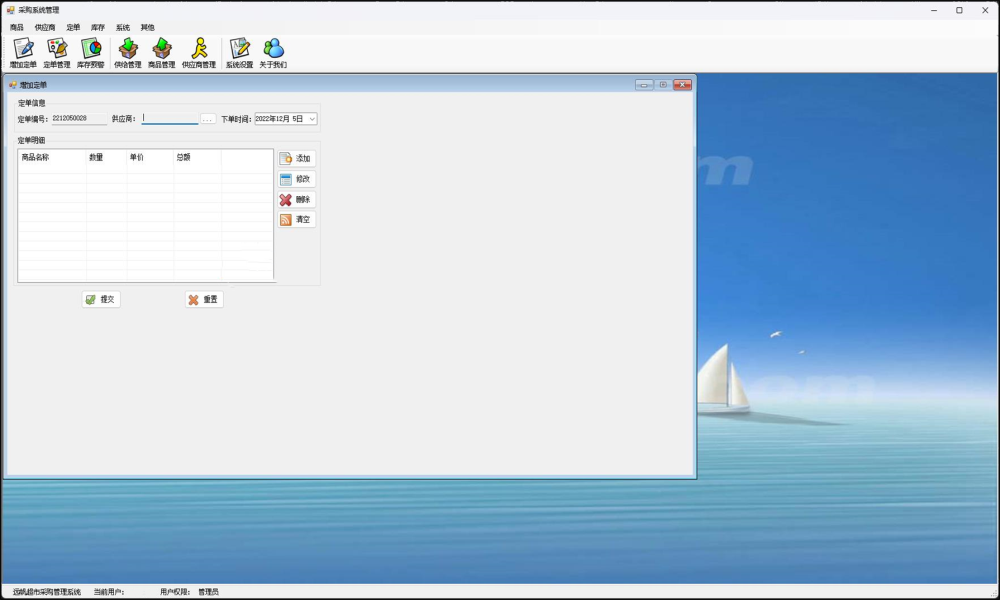
Task: Click the 删除 button with red X
Action: [x=297, y=200]
